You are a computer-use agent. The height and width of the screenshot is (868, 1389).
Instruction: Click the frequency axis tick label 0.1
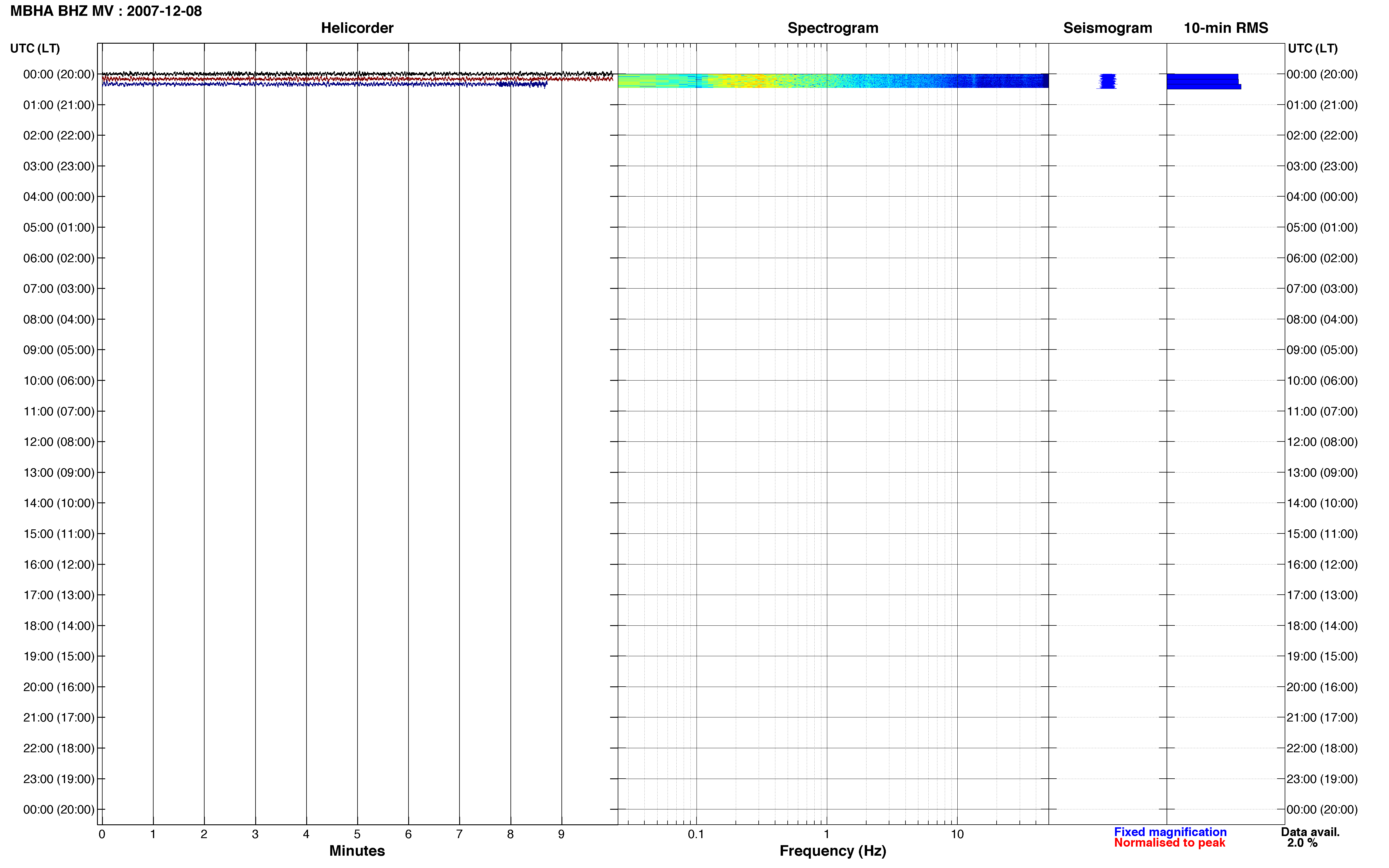coord(696,835)
